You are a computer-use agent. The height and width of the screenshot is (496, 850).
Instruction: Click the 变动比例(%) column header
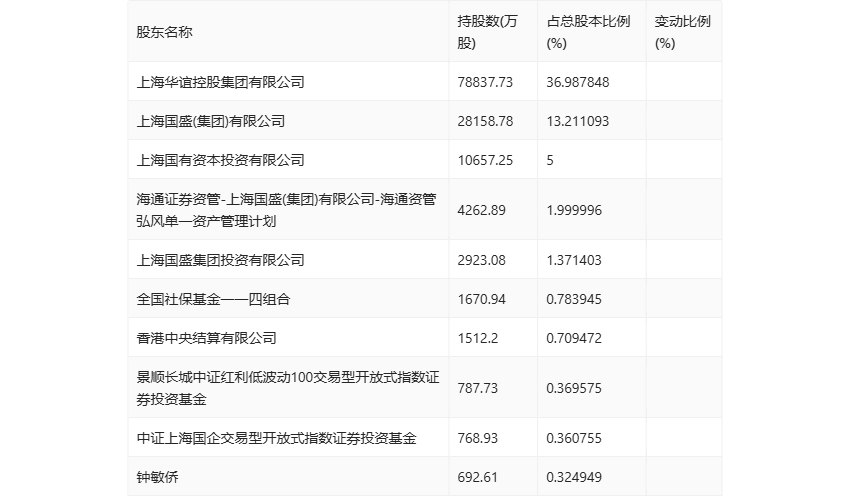pos(682,32)
